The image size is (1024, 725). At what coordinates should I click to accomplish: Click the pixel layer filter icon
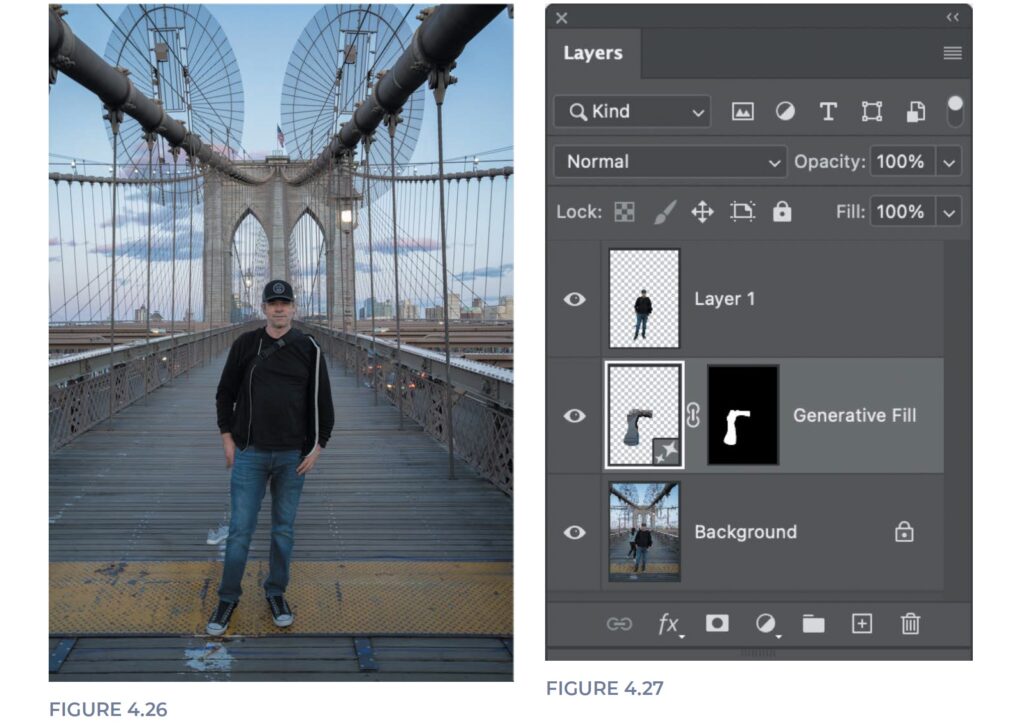pyautogui.click(x=742, y=112)
